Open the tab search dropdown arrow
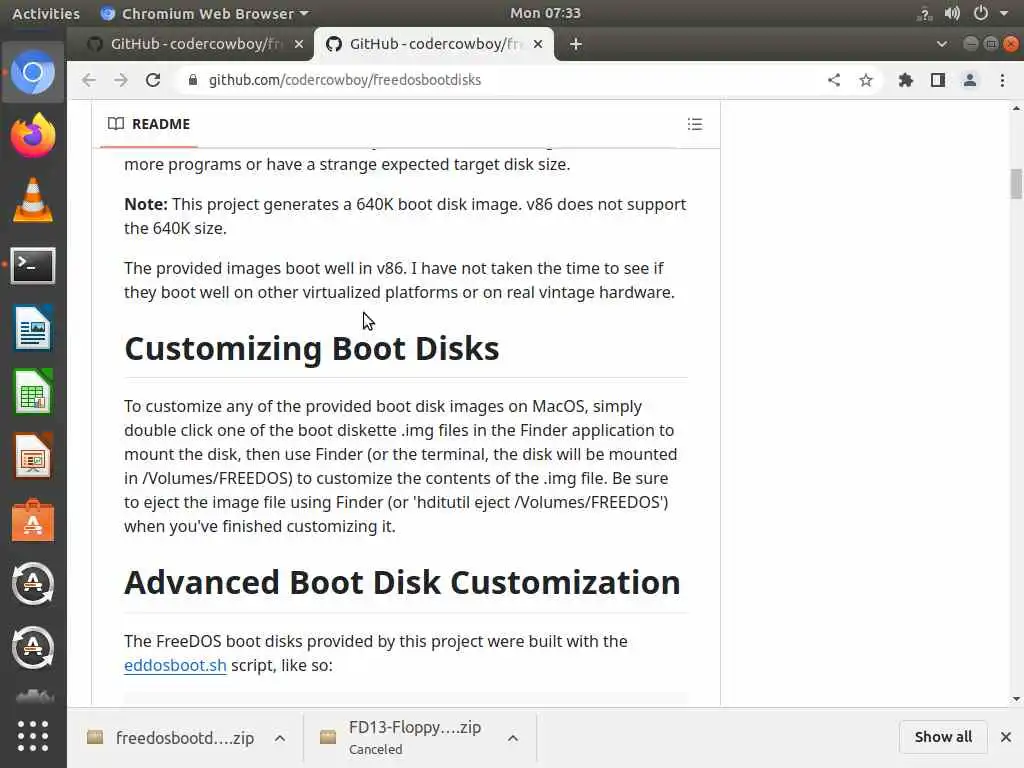Viewport: 1024px width, 768px height. (942, 44)
